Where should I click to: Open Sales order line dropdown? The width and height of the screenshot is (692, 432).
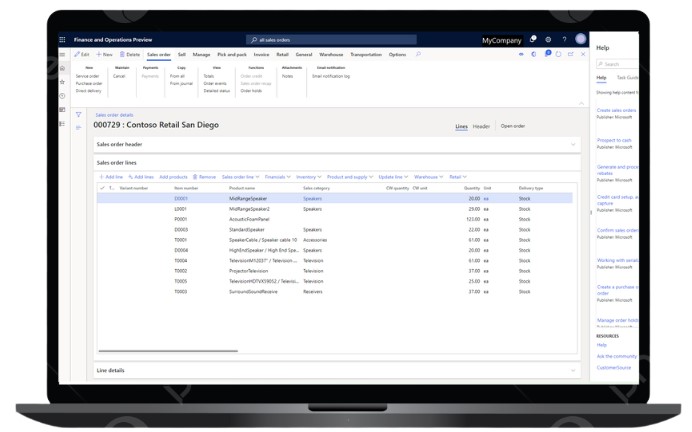(241, 177)
